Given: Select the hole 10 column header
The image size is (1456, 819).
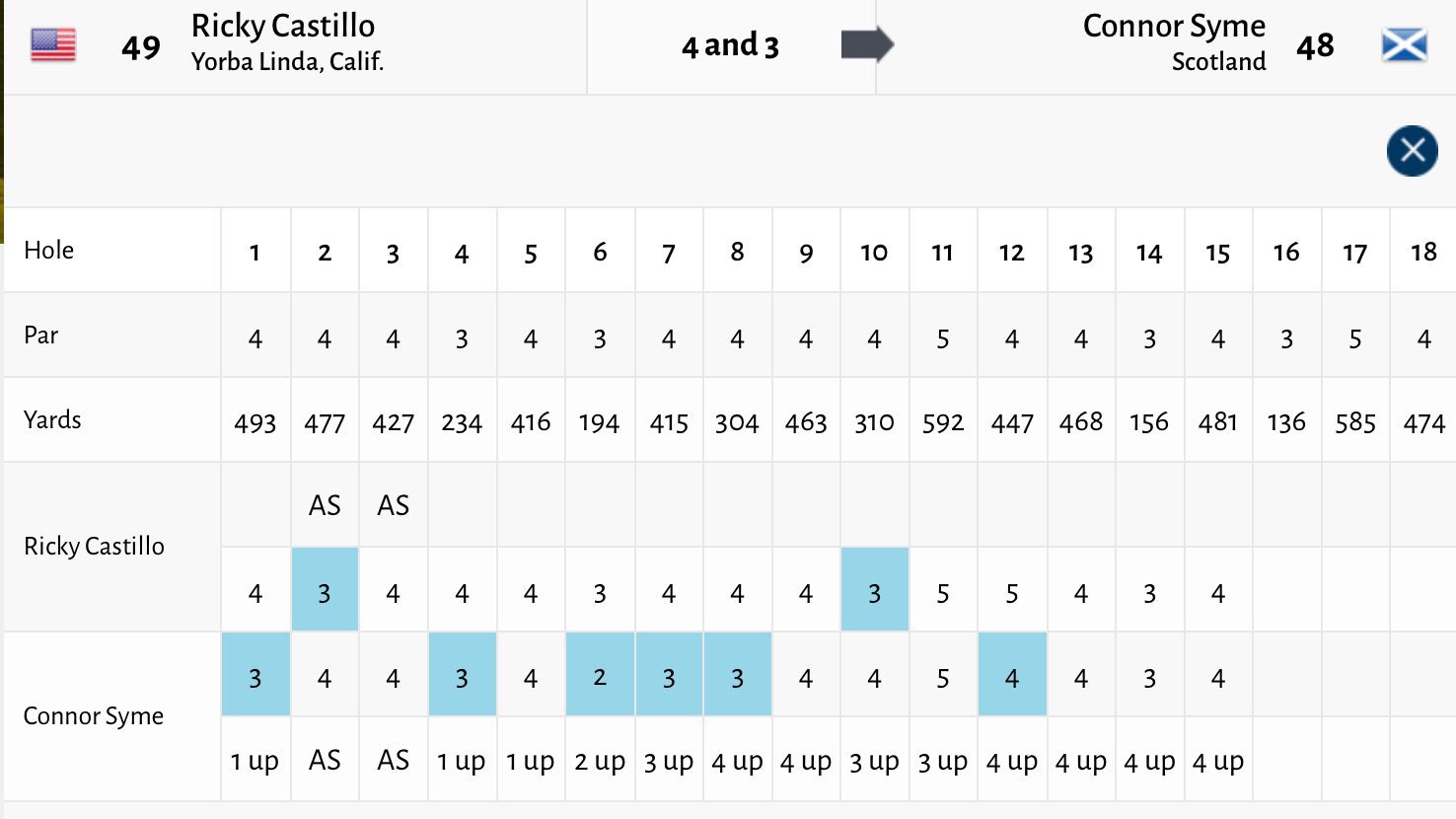Looking at the screenshot, I should click(874, 253).
